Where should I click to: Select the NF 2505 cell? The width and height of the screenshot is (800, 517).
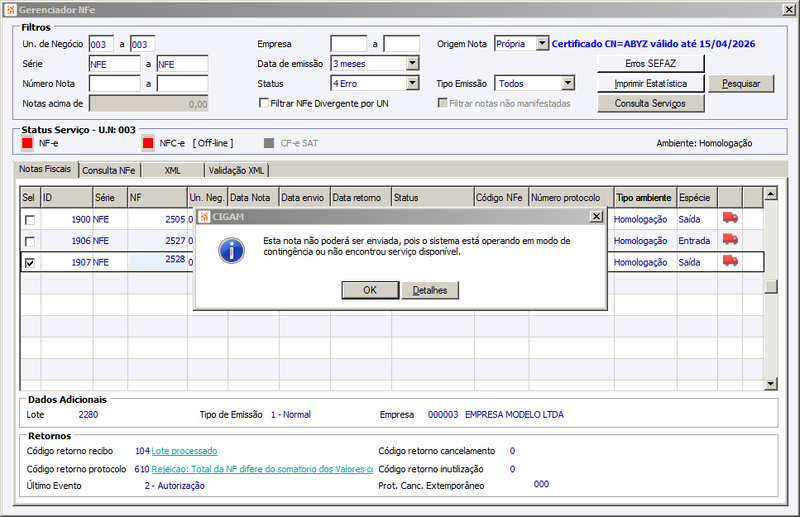[157, 219]
